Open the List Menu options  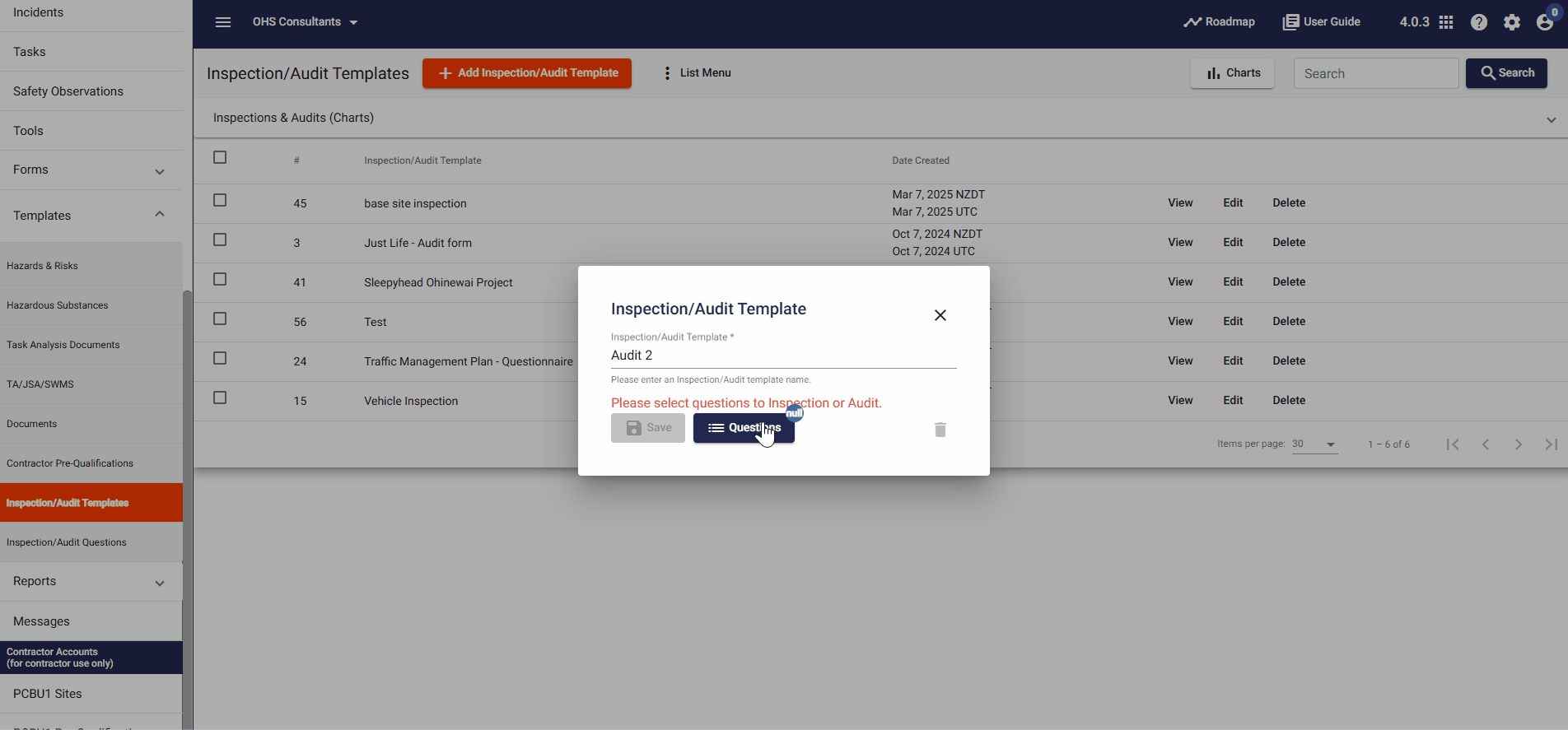click(697, 73)
